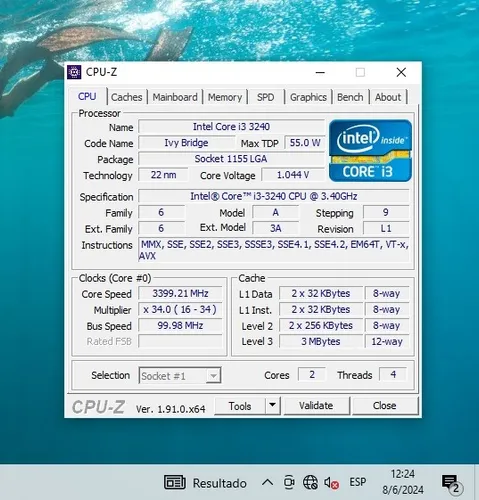This screenshot has height=500, width=479.
Task: Click the 12-way Level 3 associativity value
Action: (x=387, y=342)
